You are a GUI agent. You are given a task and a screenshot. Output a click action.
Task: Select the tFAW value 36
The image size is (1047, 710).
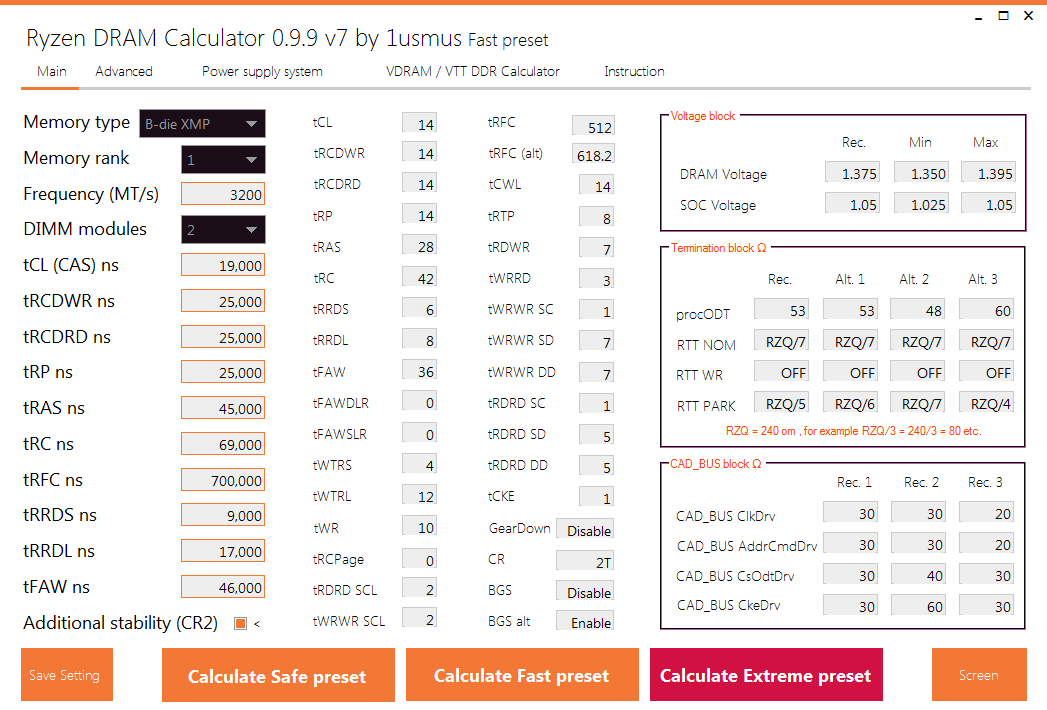(419, 371)
